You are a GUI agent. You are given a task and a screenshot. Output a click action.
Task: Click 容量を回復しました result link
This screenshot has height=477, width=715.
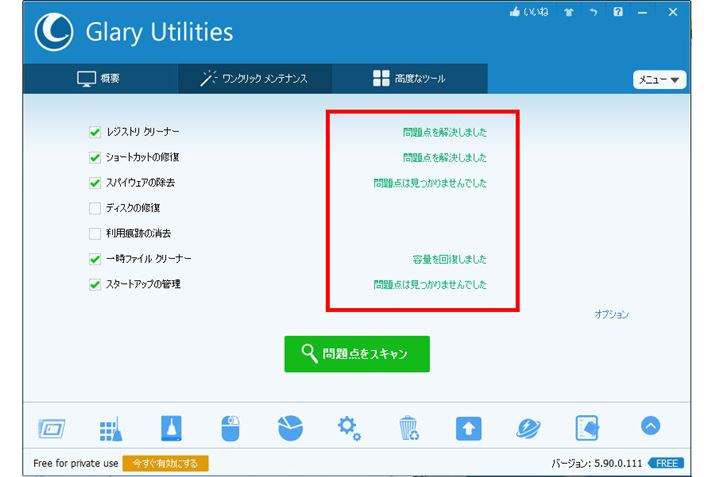(450, 259)
